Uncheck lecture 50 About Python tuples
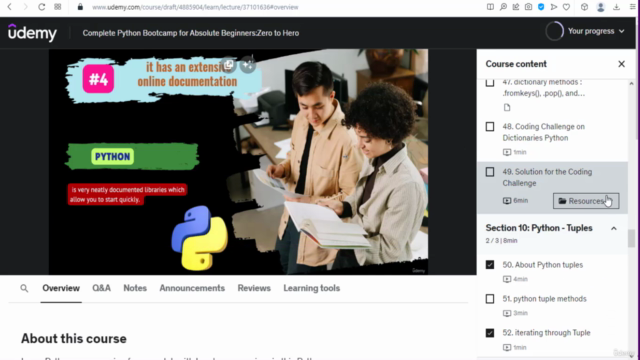640x360 pixels. (x=490, y=265)
